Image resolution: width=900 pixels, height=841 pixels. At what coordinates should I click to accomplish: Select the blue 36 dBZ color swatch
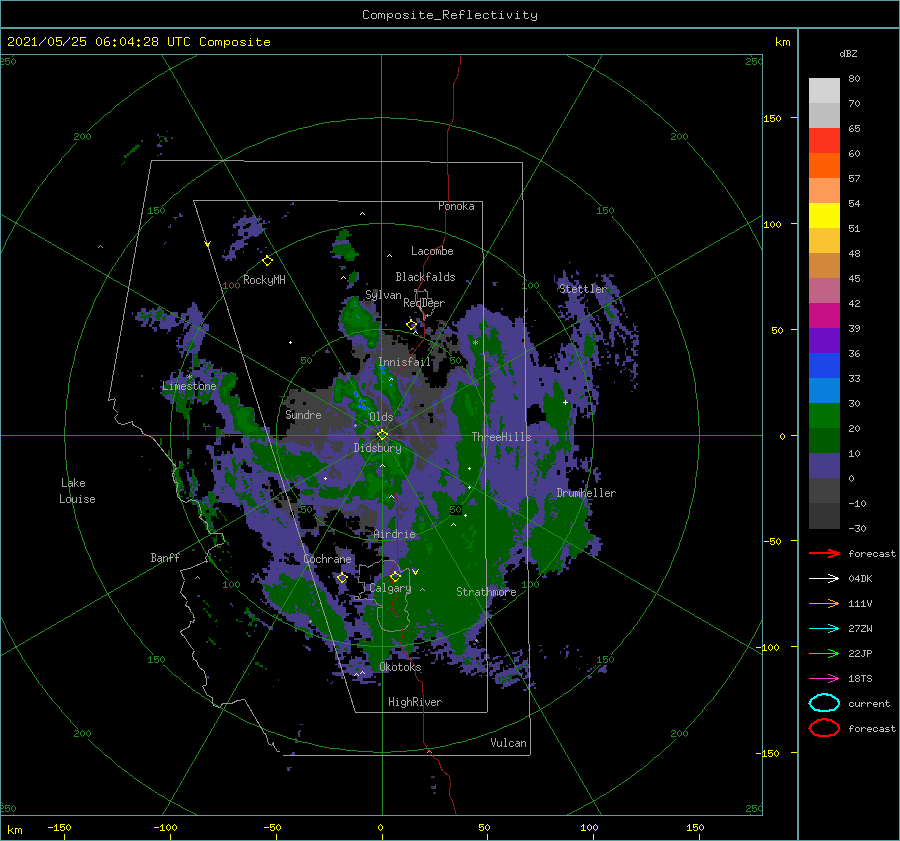[824, 365]
